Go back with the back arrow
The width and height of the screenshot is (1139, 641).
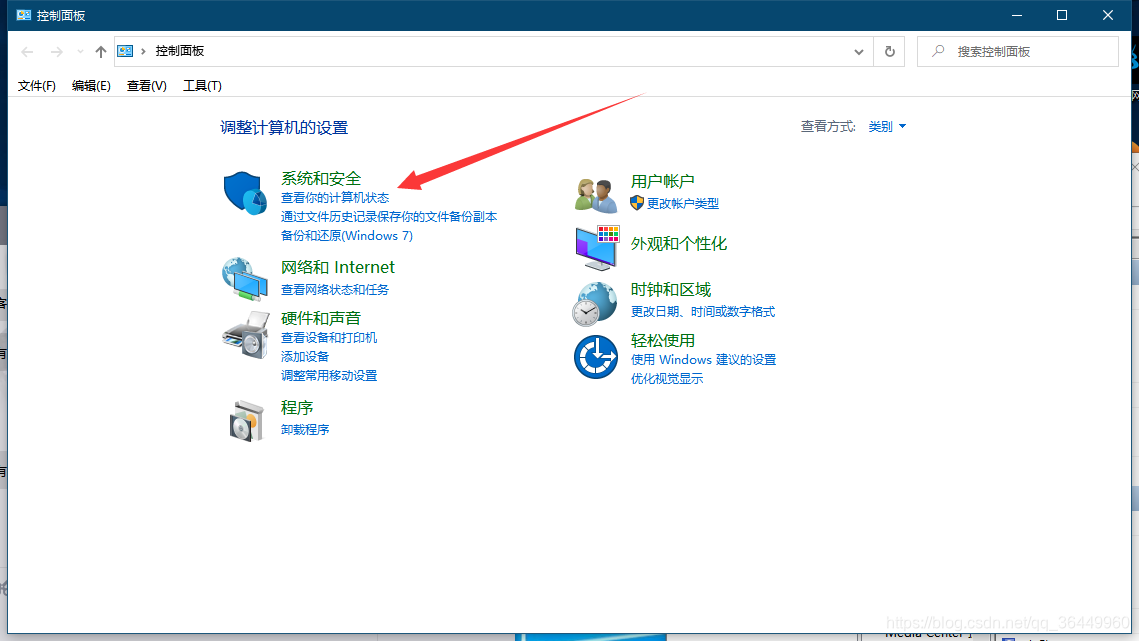(x=28, y=52)
